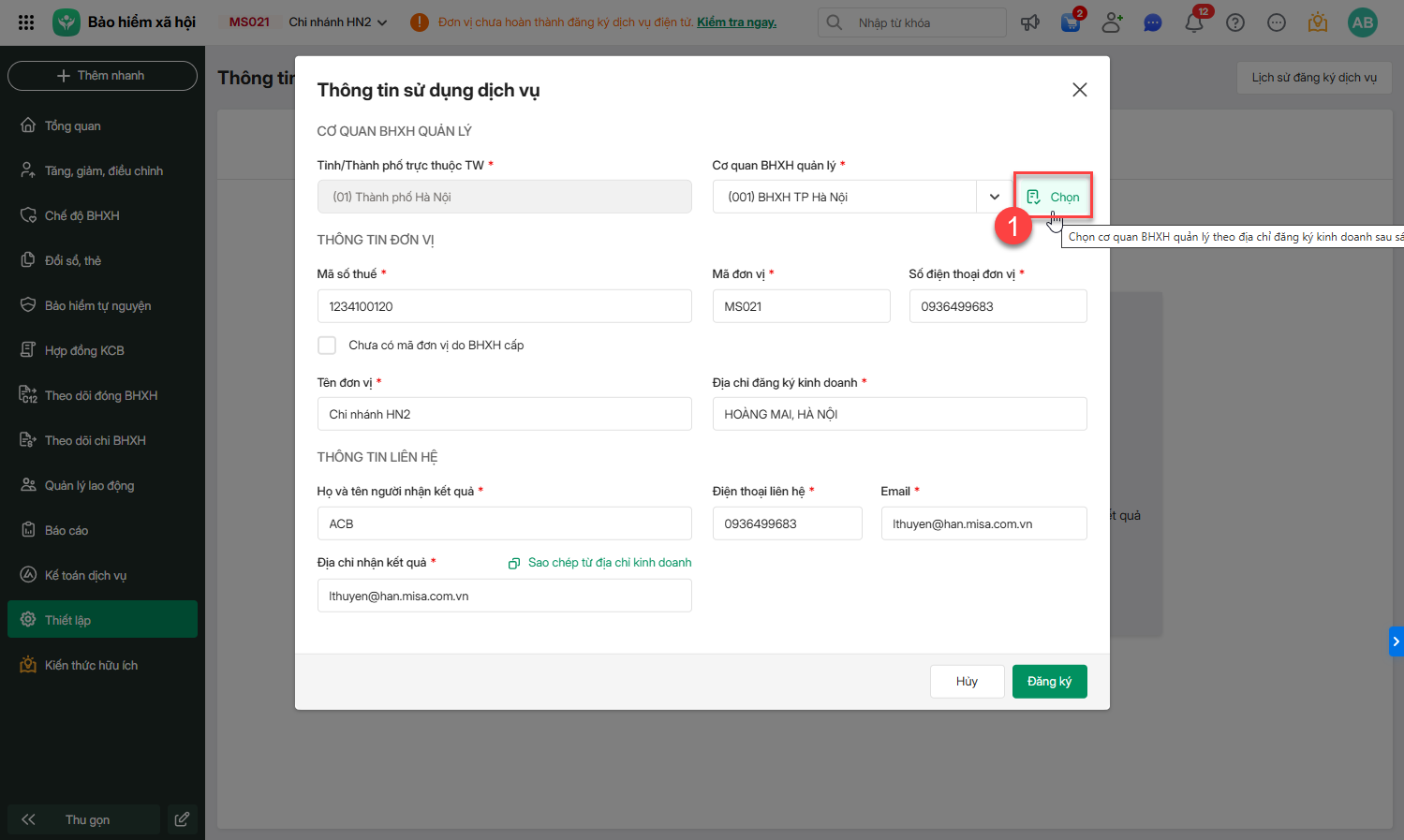The width and height of the screenshot is (1404, 840).
Task: Close the 'Thông tin sử dụng dịch vụ' dialog
Action: pos(1080,90)
